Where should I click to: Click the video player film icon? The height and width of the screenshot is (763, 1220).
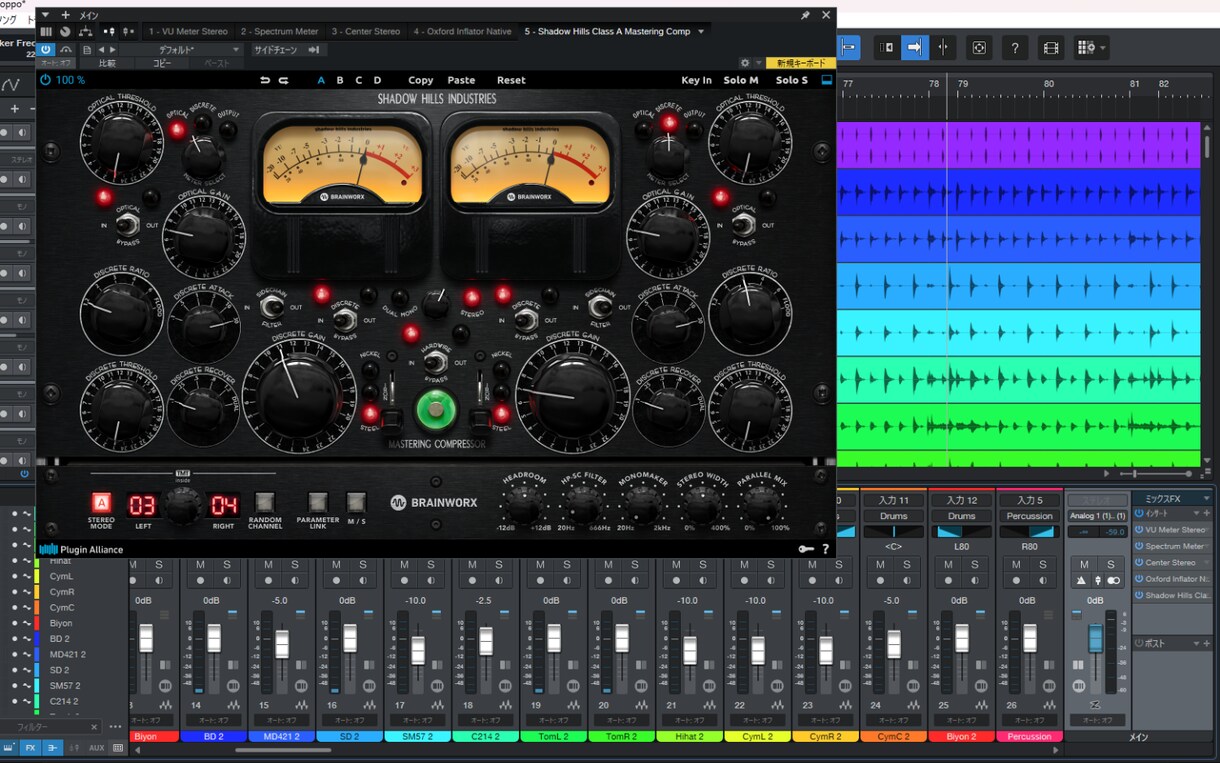pyautogui.click(x=1050, y=48)
